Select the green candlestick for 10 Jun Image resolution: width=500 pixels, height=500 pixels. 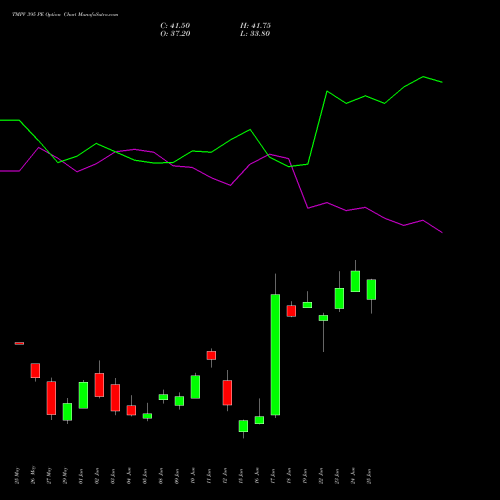[195, 387]
